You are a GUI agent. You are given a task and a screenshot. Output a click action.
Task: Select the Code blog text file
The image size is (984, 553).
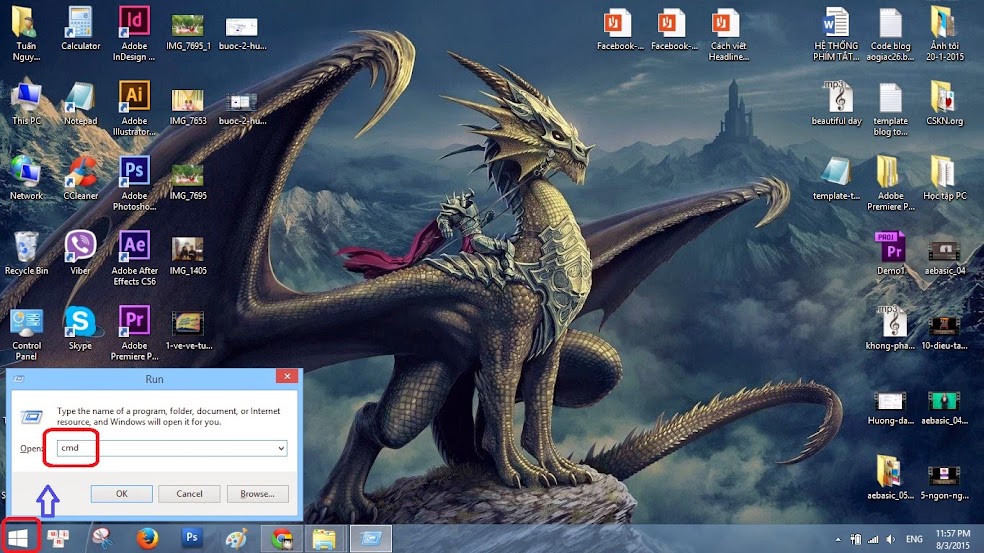pos(890,33)
